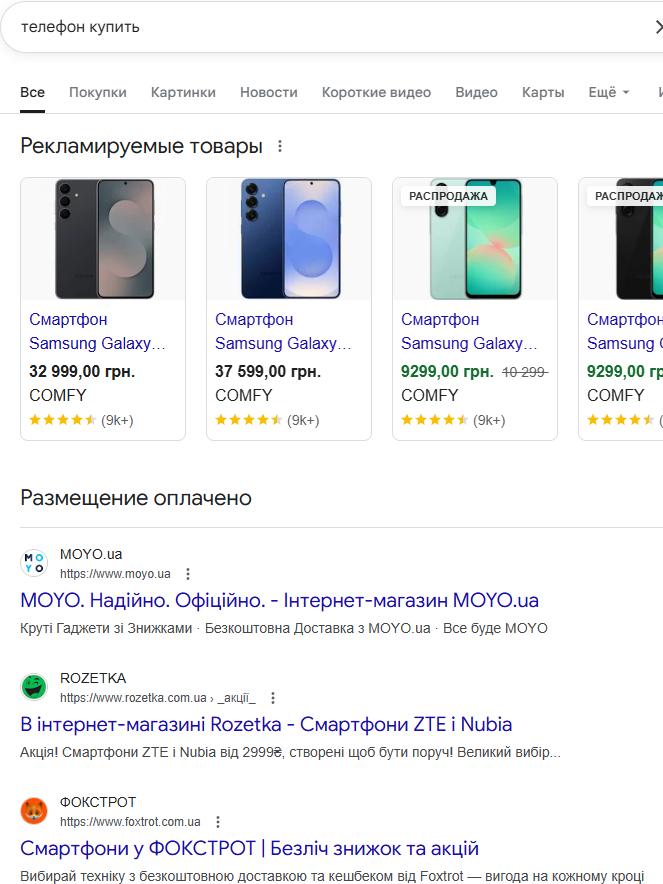Open three-dot menu beside foxtrot.com.ua URL
This screenshot has height=884, width=663.
[x=218, y=822]
